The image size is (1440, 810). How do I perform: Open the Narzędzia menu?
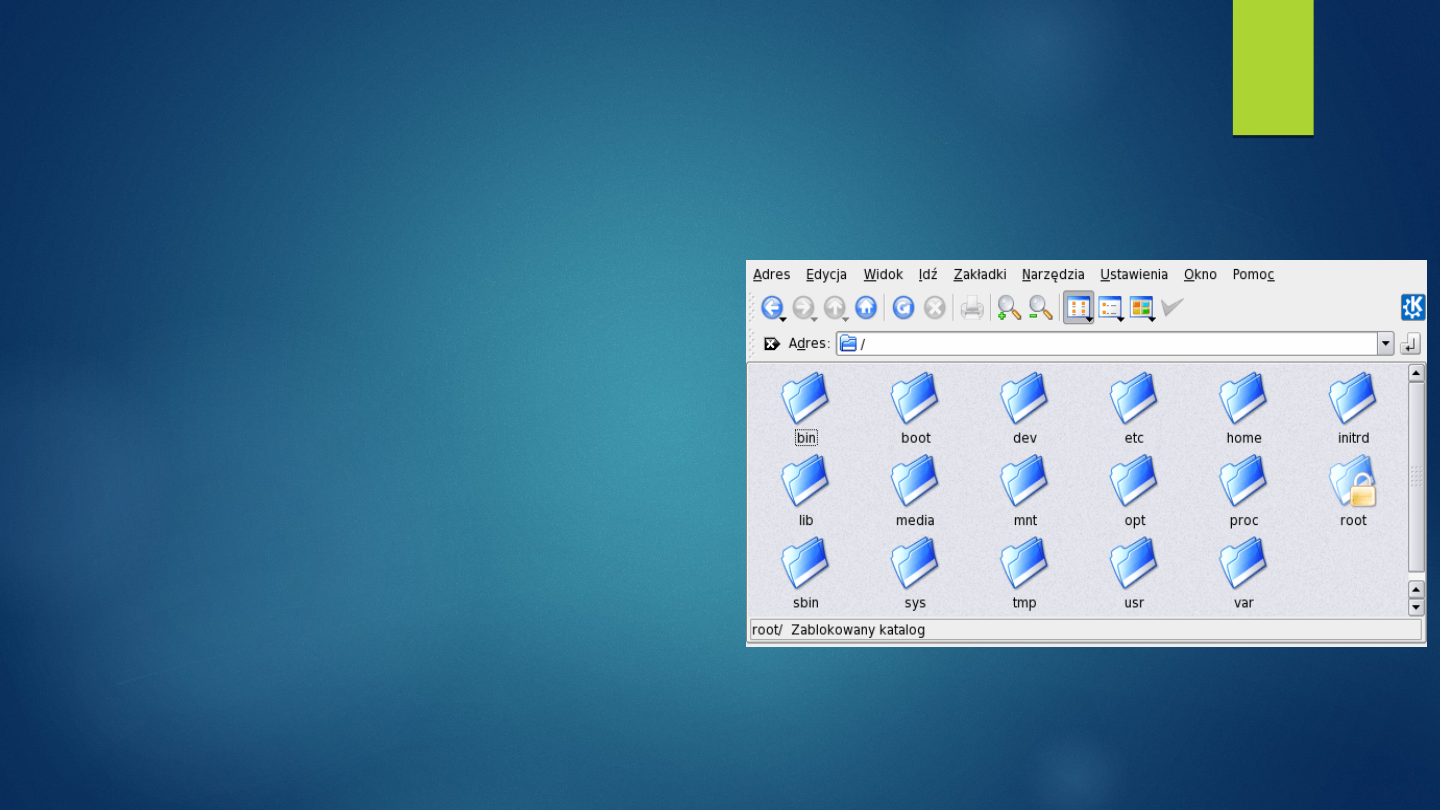1053,274
